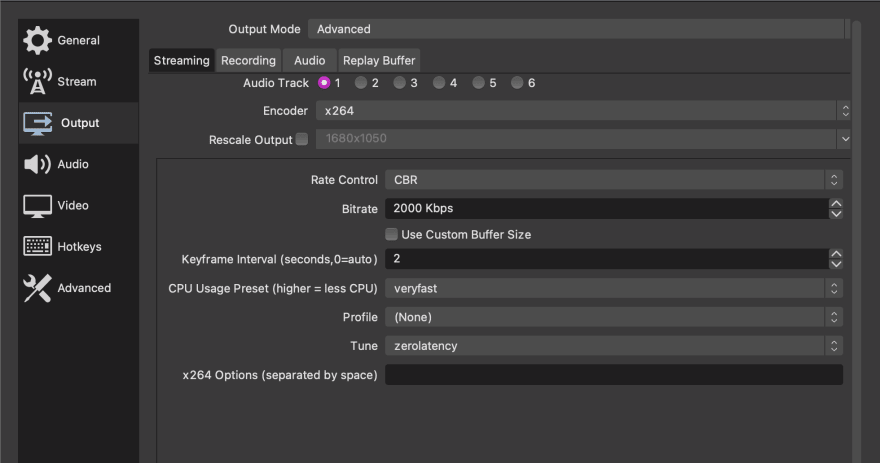Enable the Rescale Output checkbox

302,139
